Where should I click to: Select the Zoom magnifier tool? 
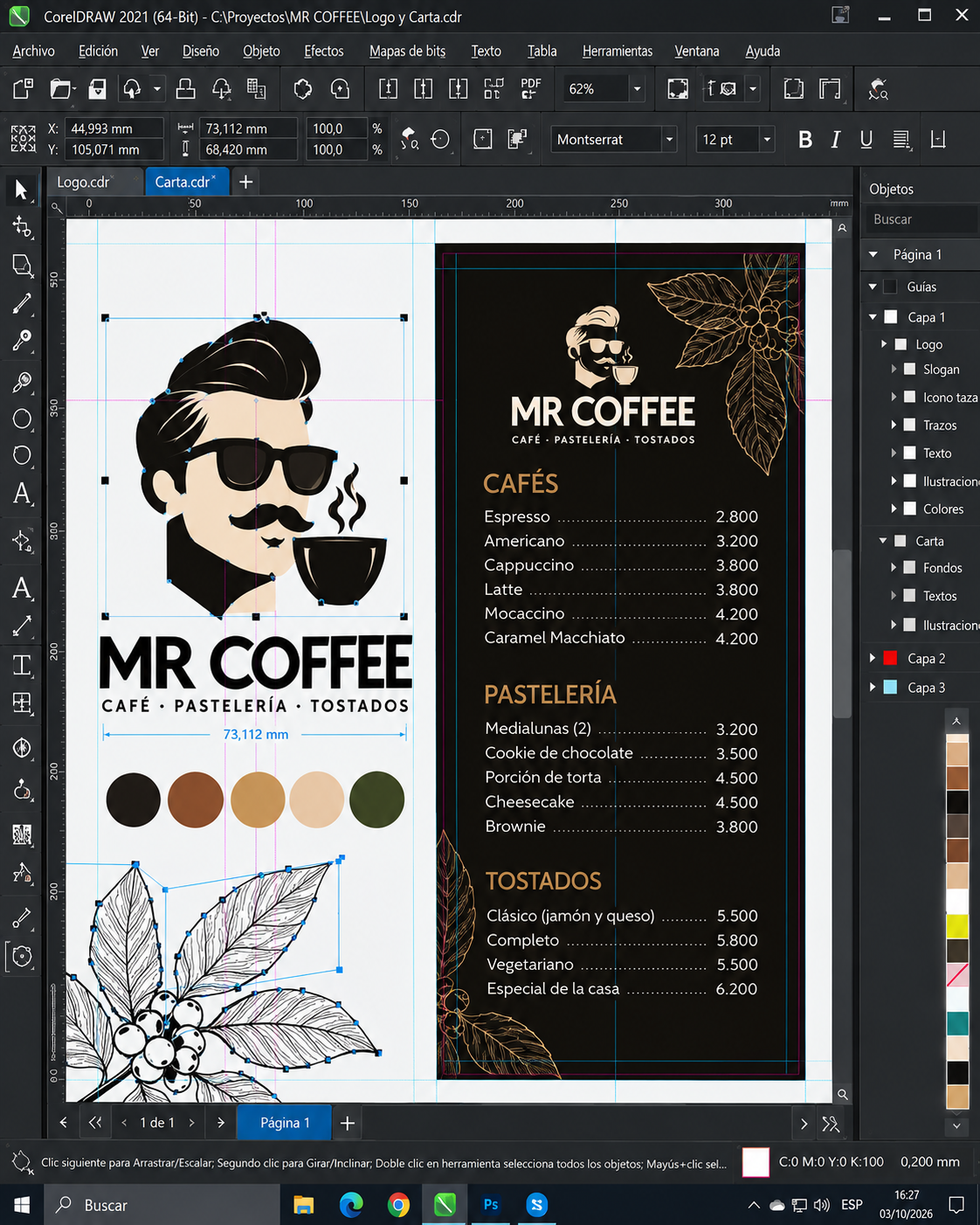pyautogui.click(x=22, y=382)
